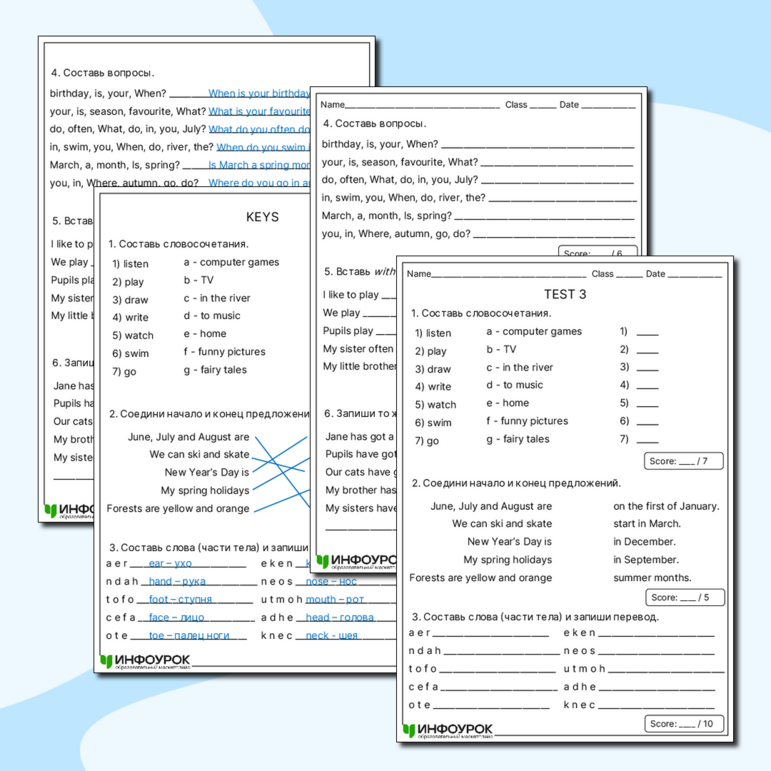This screenshot has width=771, height=771.
Task: Click the answer 'face – лицо' in KEYS
Action: (177, 617)
